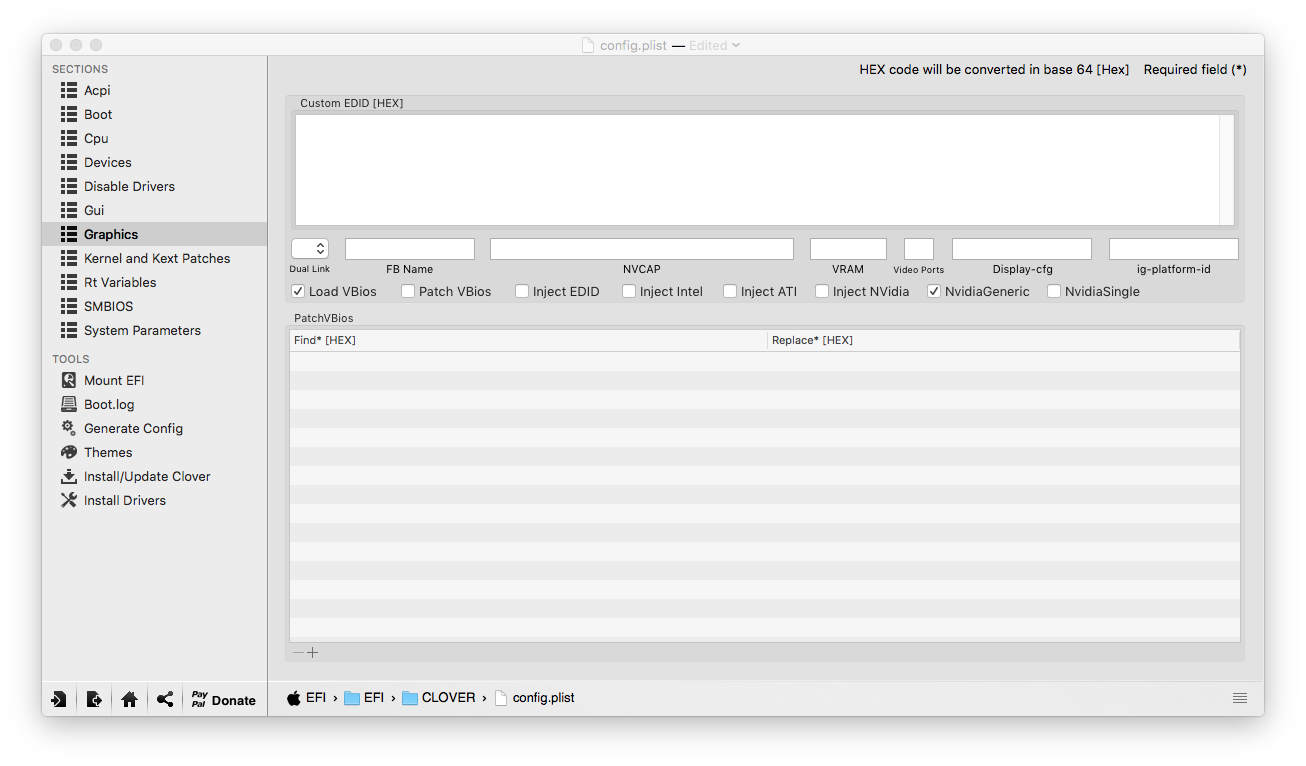Screen dimensions: 1306x766
Task: Enable the Inject EDID checkbox
Action: (x=522, y=291)
